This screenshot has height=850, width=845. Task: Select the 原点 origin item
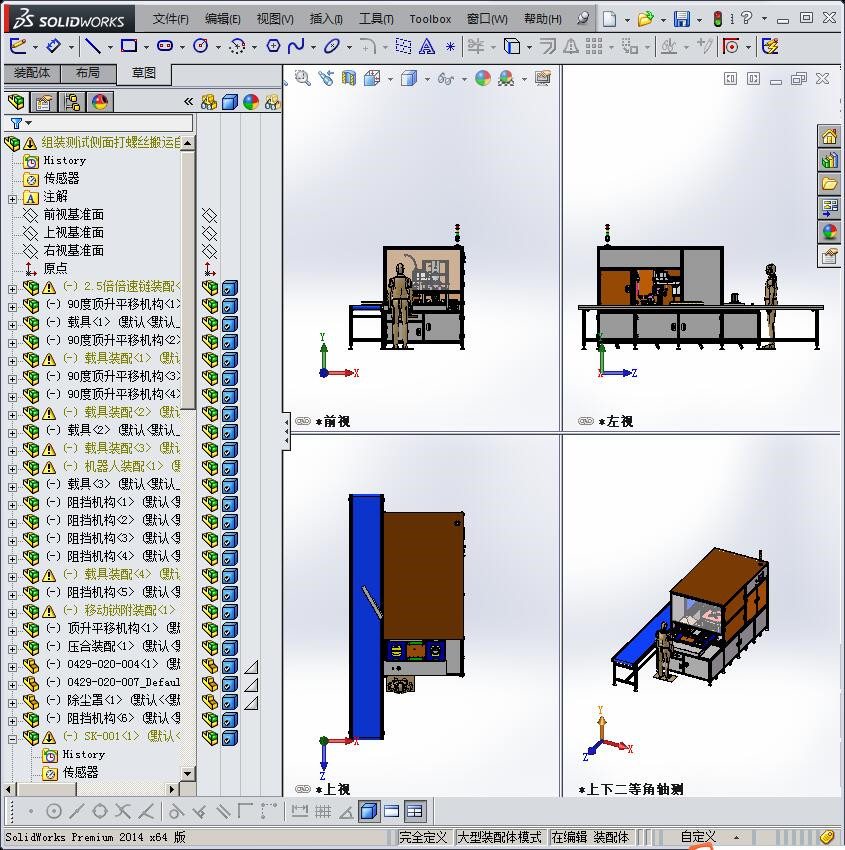(x=55, y=268)
